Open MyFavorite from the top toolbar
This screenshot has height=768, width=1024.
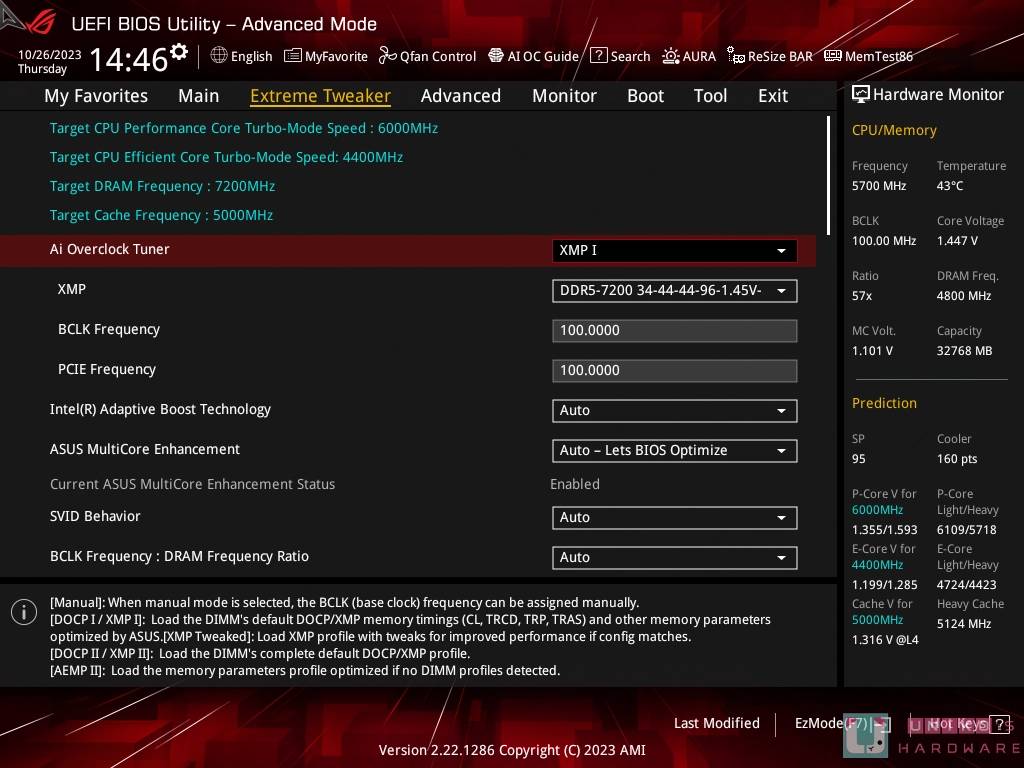pos(326,56)
